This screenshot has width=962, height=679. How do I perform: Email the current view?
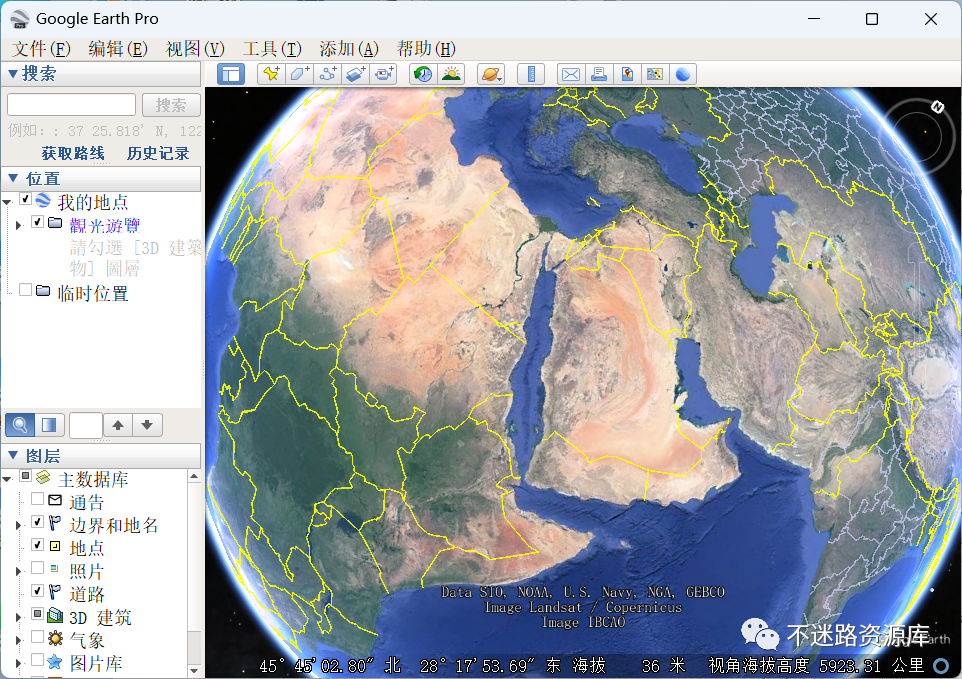click(x=571, y=74)
